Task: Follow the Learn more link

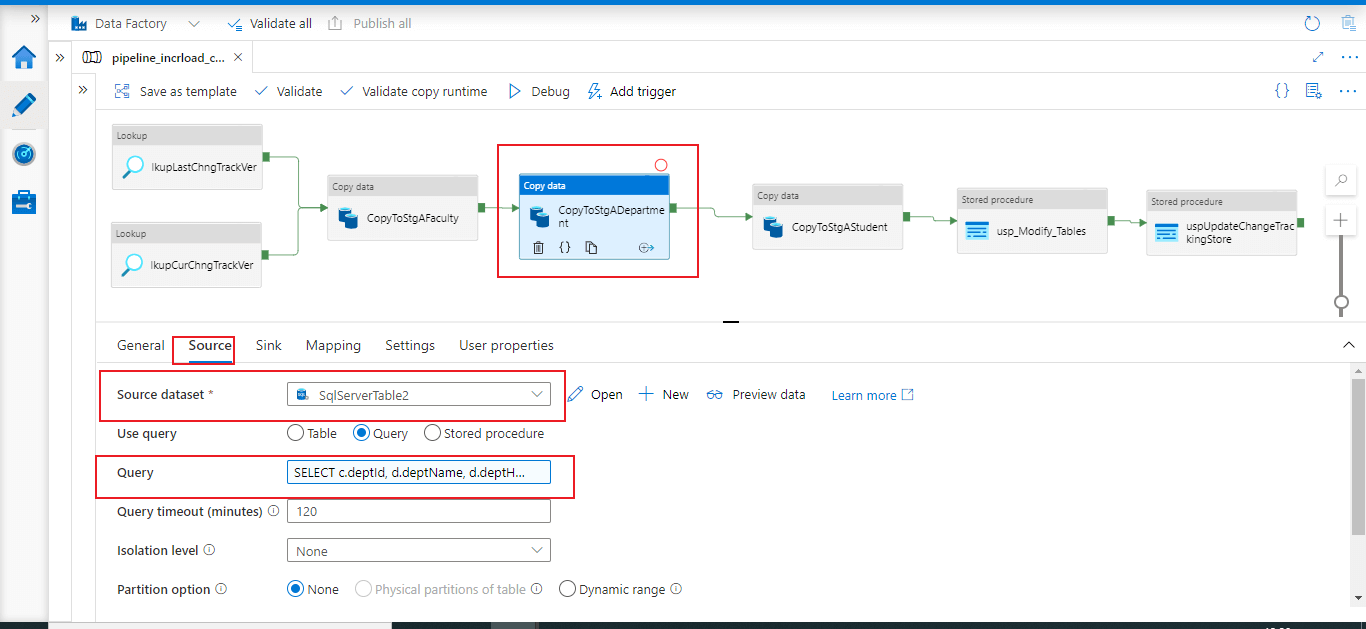Action: (x=873, y=395)
